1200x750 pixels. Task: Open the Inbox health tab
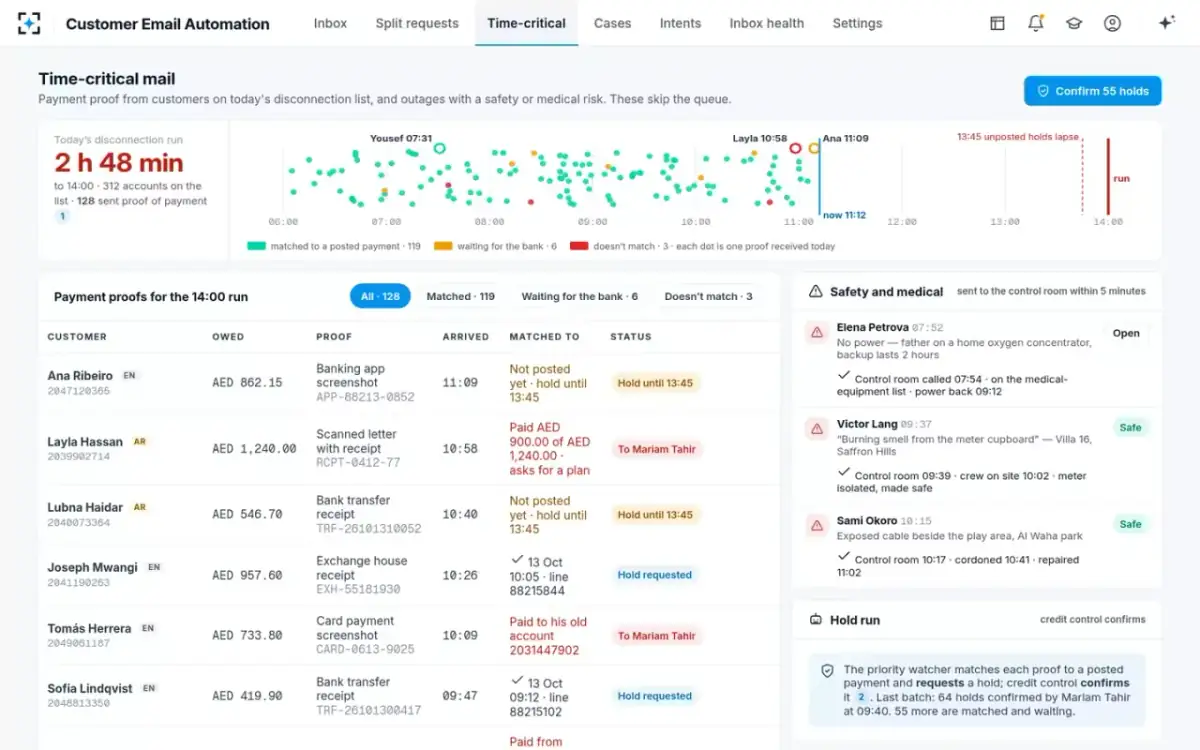click(766, 23)
